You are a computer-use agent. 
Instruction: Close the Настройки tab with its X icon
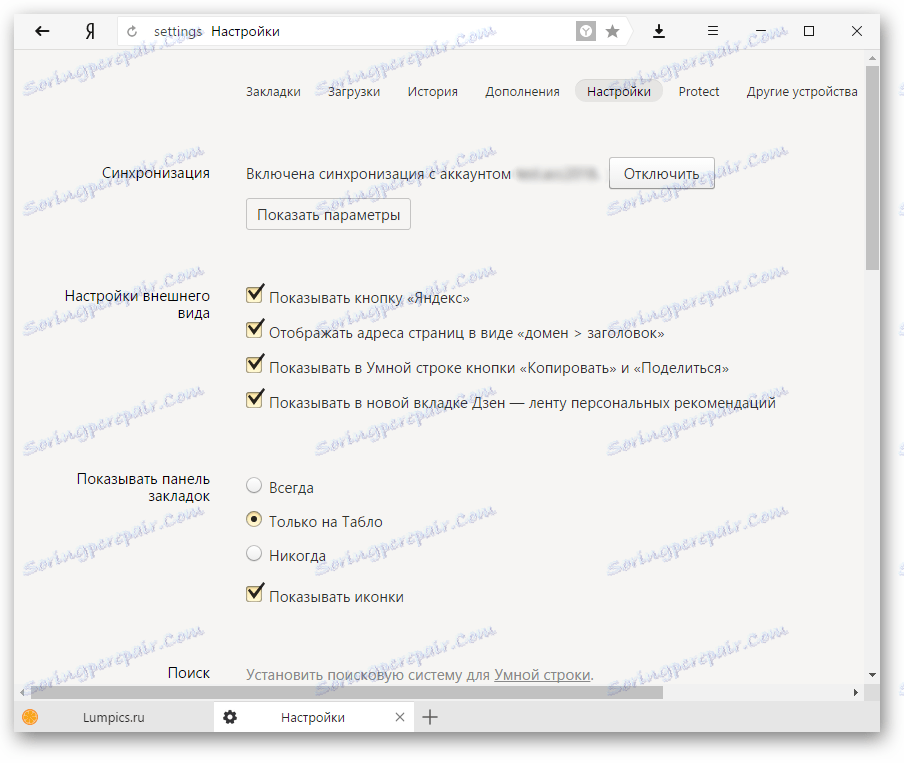[399, 717]
